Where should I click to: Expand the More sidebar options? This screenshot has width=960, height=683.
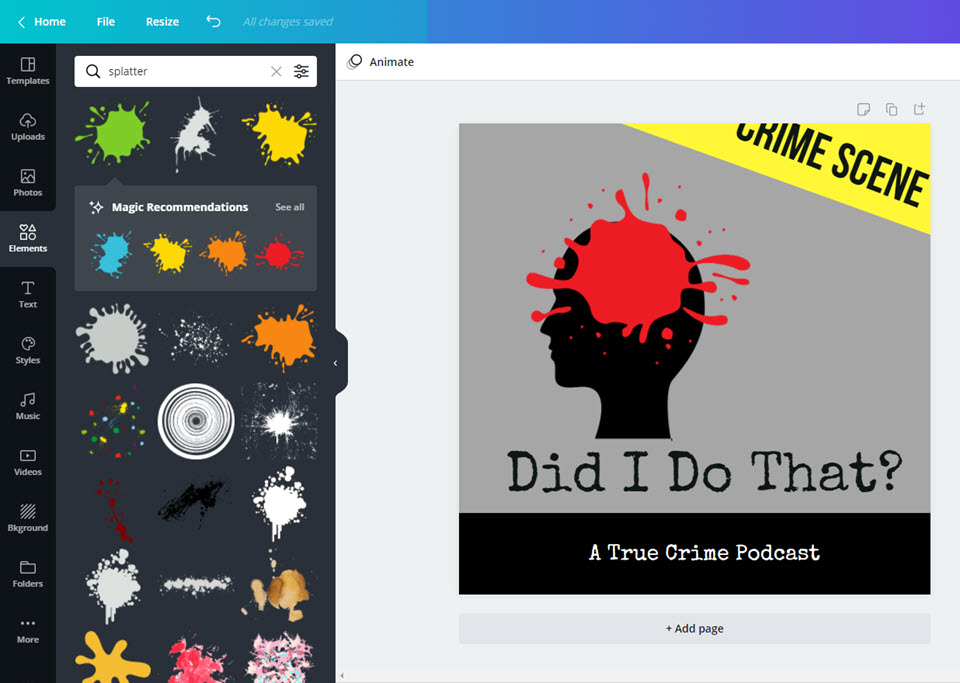[28, 630]
